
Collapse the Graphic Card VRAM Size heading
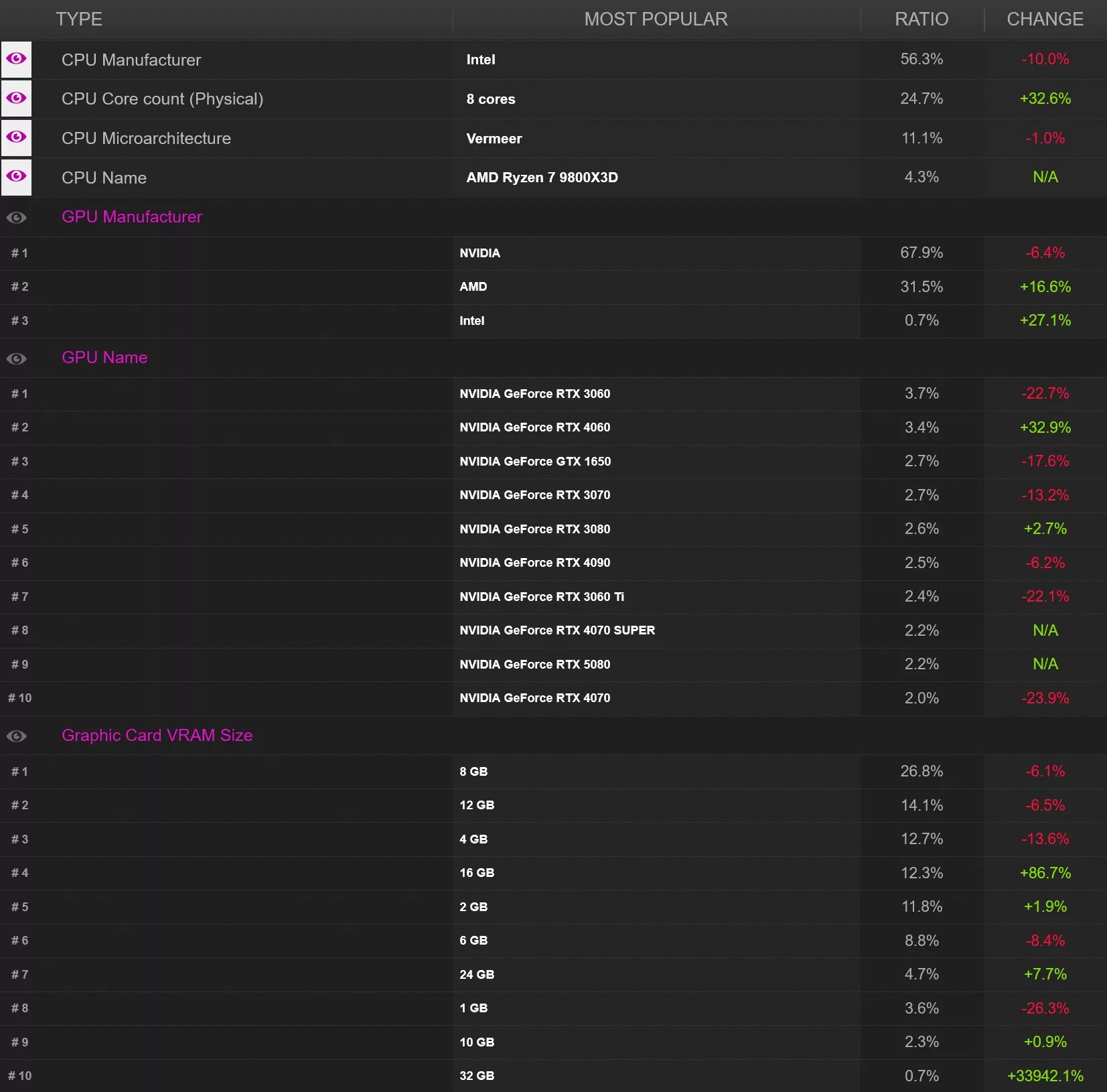pos(157,736)
